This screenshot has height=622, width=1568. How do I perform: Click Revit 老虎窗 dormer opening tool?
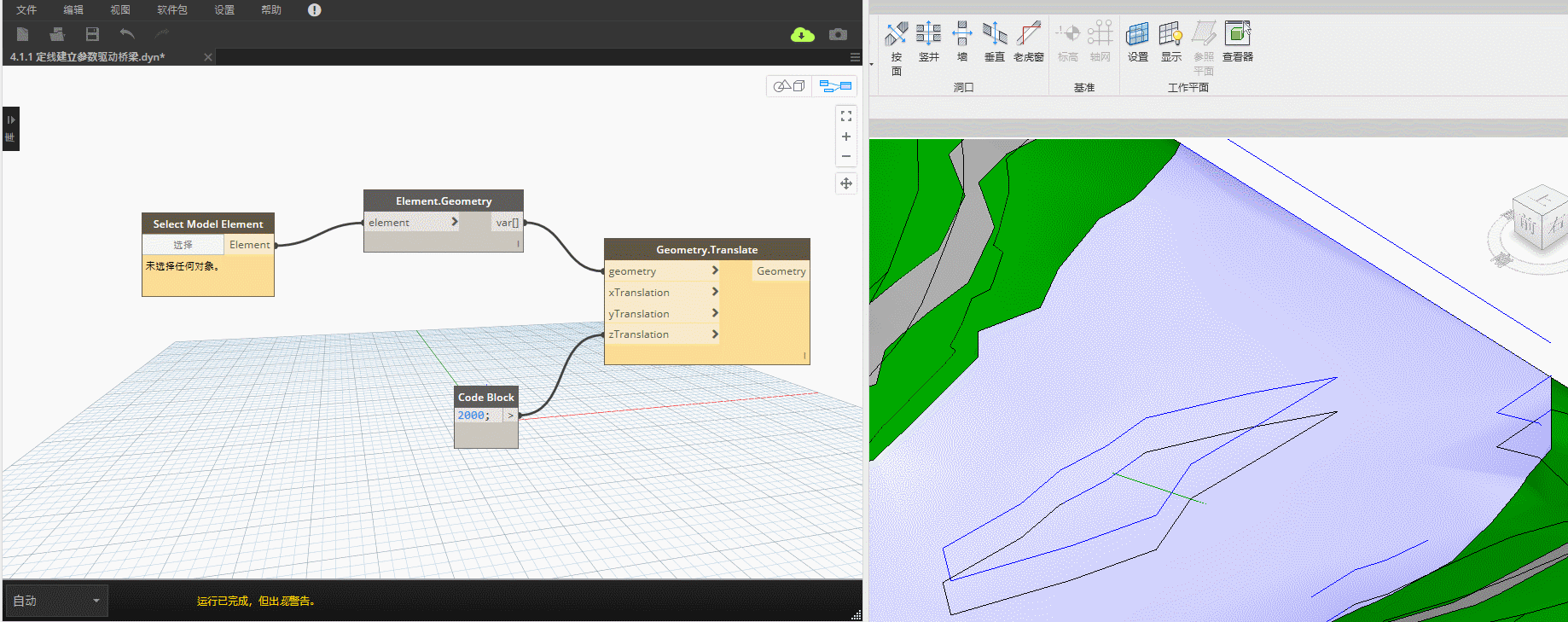coord(1029,43)
